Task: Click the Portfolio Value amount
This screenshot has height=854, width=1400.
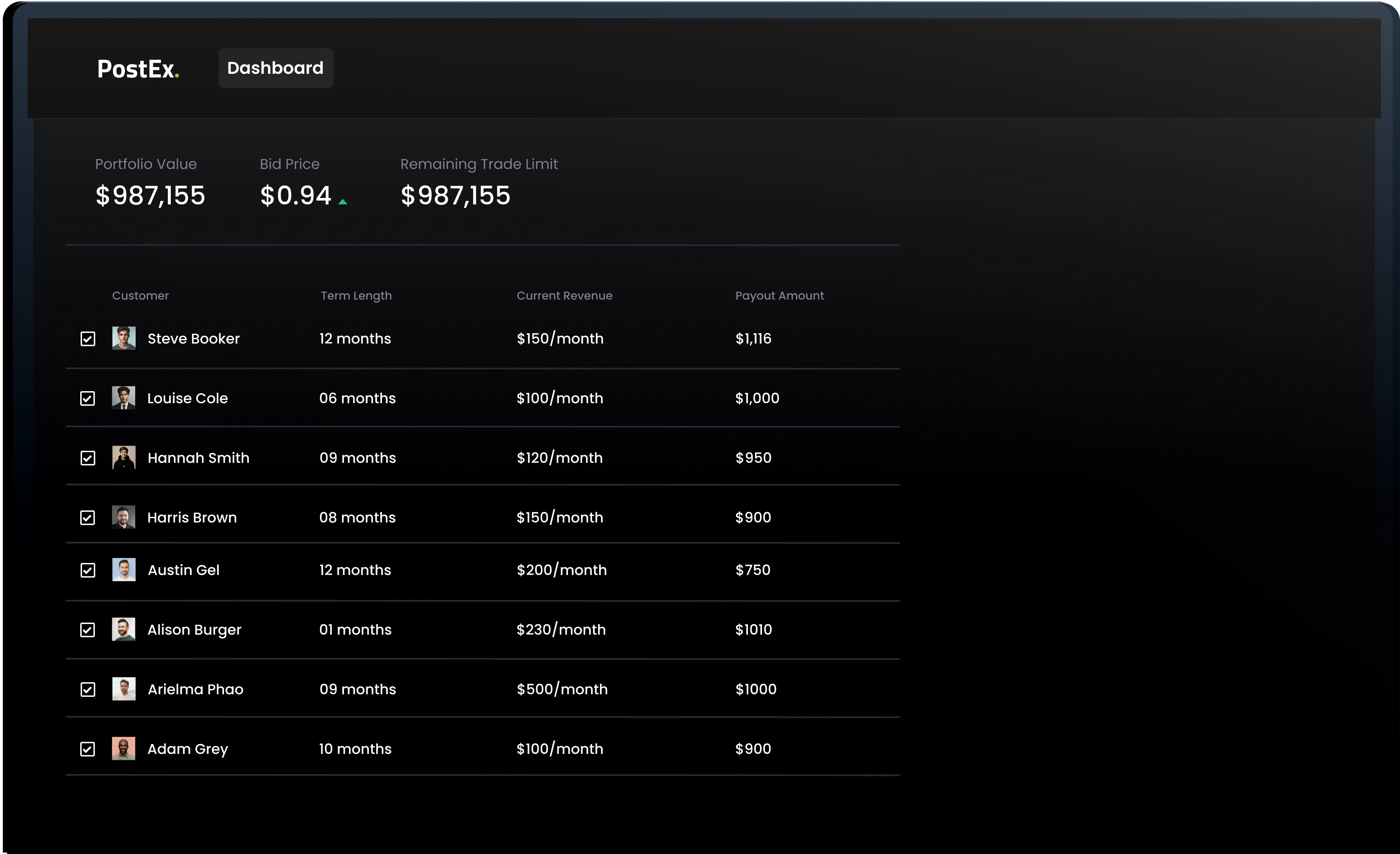Action: (150, 196)
